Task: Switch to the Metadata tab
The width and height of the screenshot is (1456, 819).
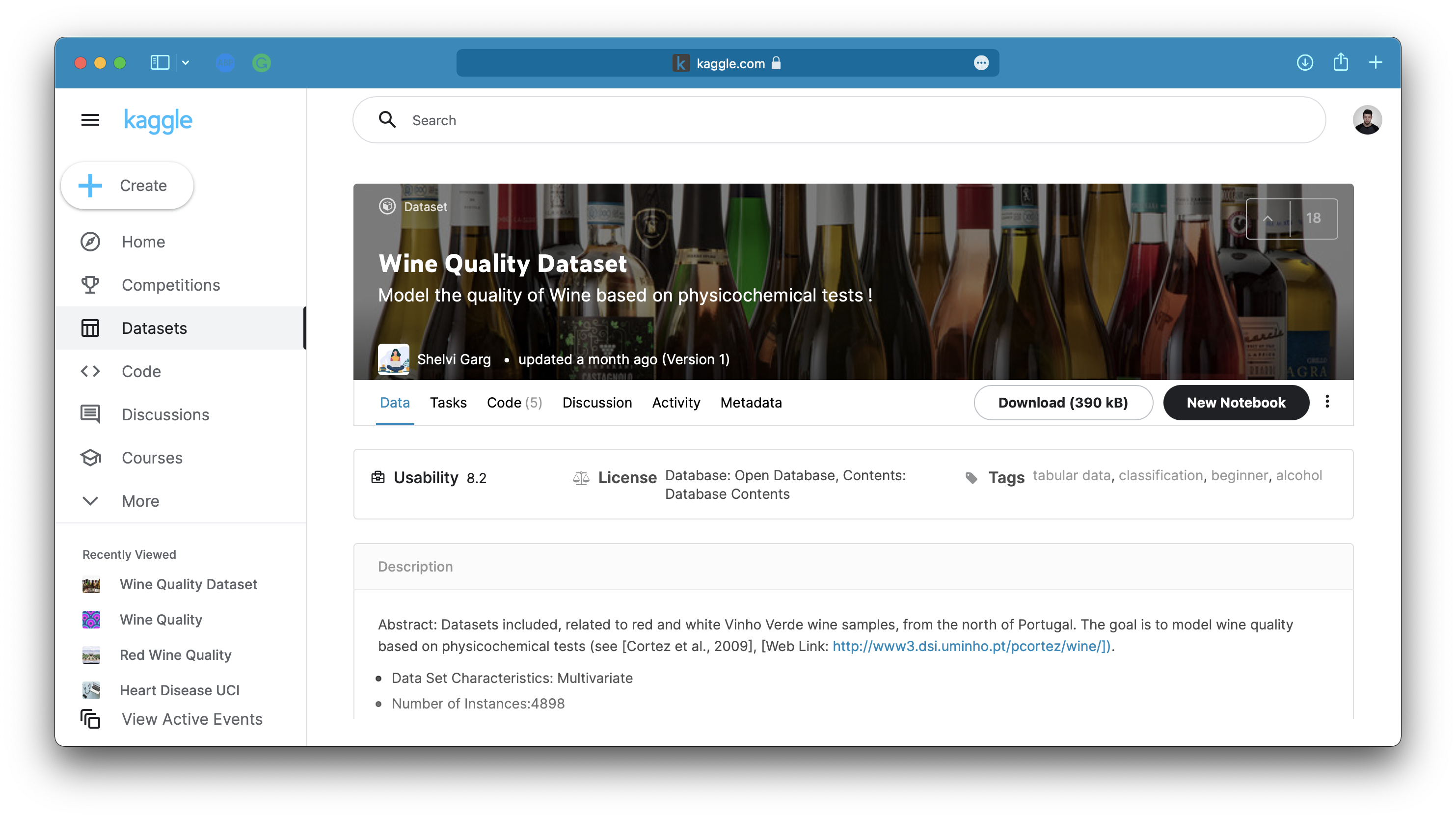Action: click(751, 403)
